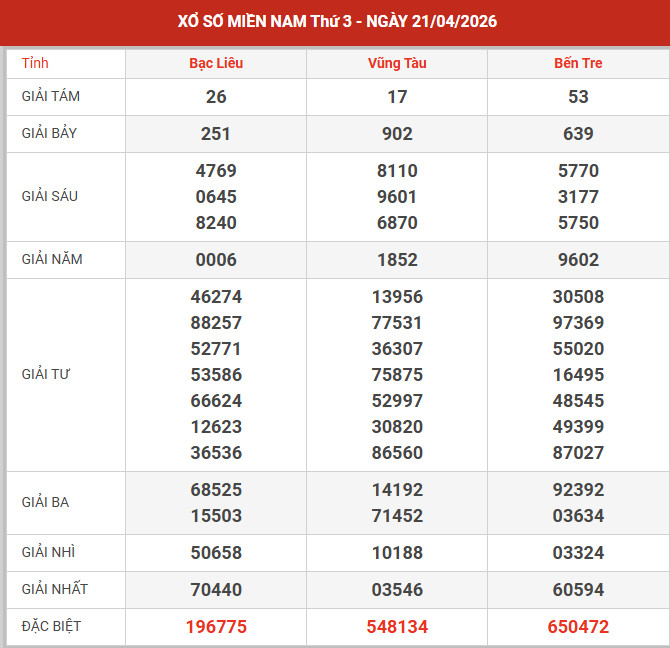Image resolution: width=670 pixels, height=648 pixels.
Task: Select Vũng Tàu second prize number 10188
Action: (397, 553)
